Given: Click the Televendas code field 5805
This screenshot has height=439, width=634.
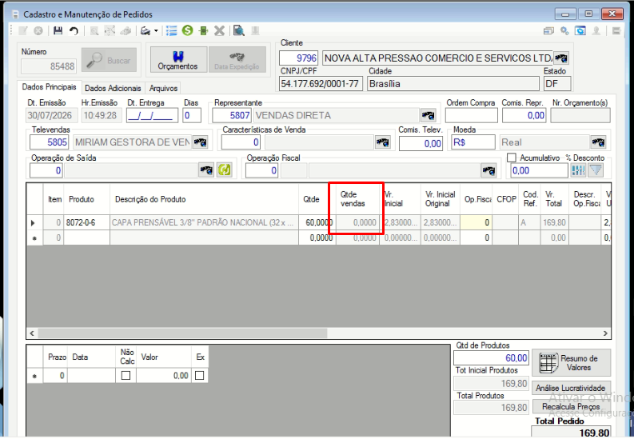Looking at the screenshot, I should pos(49,142).
